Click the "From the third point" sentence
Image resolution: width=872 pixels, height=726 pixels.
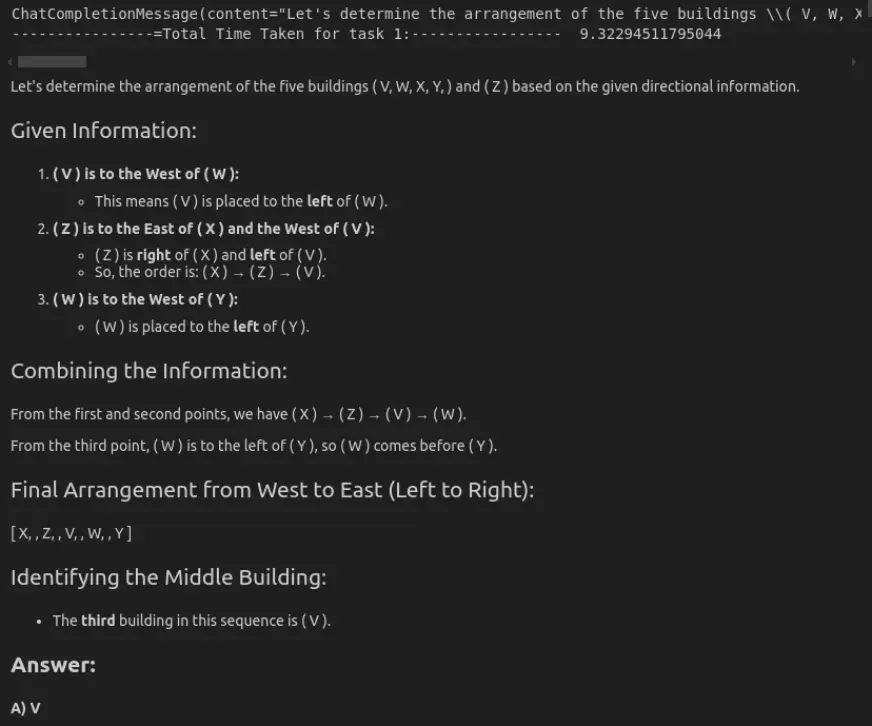click(253, 446)
